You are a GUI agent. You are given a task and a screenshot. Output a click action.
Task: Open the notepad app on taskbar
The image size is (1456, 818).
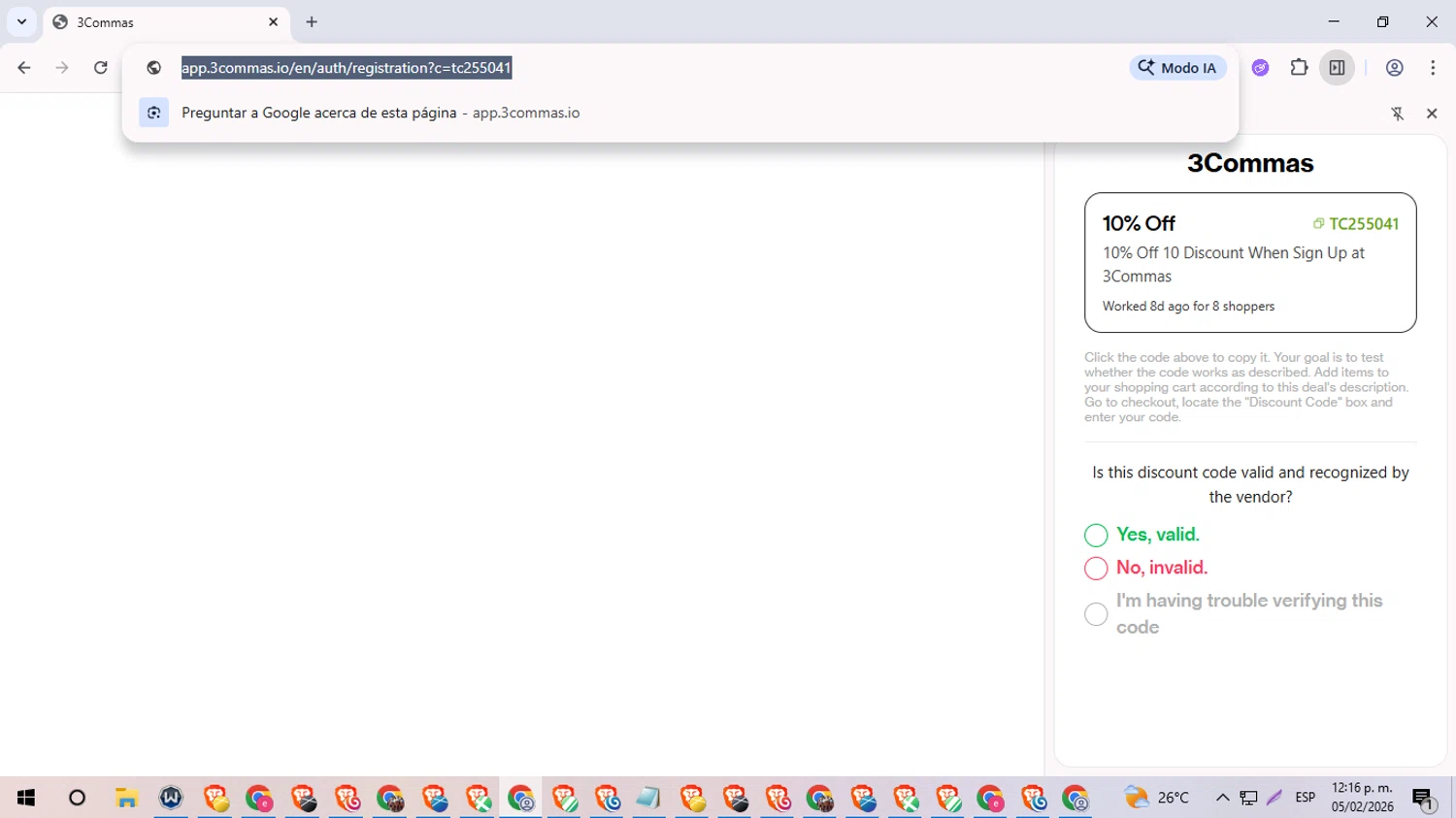tap(647, 798)
